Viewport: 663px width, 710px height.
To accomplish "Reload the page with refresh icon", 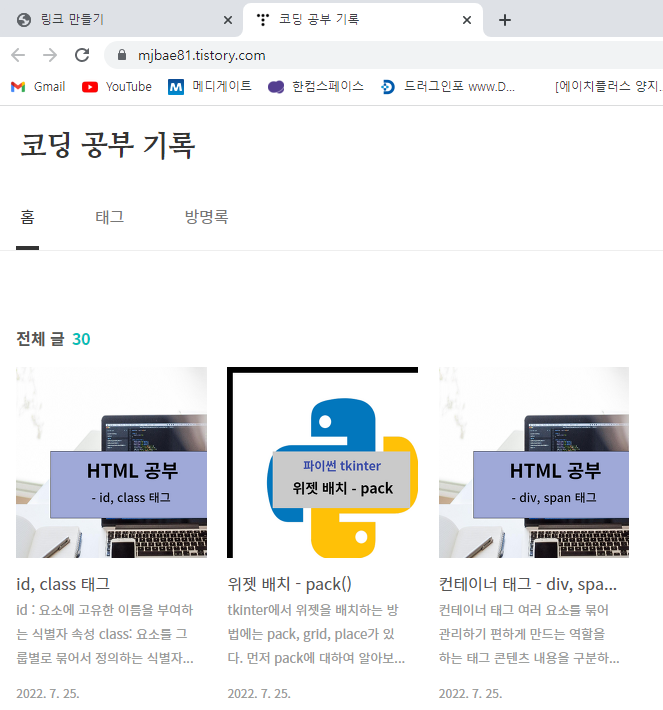I will [x=82, y=55].
